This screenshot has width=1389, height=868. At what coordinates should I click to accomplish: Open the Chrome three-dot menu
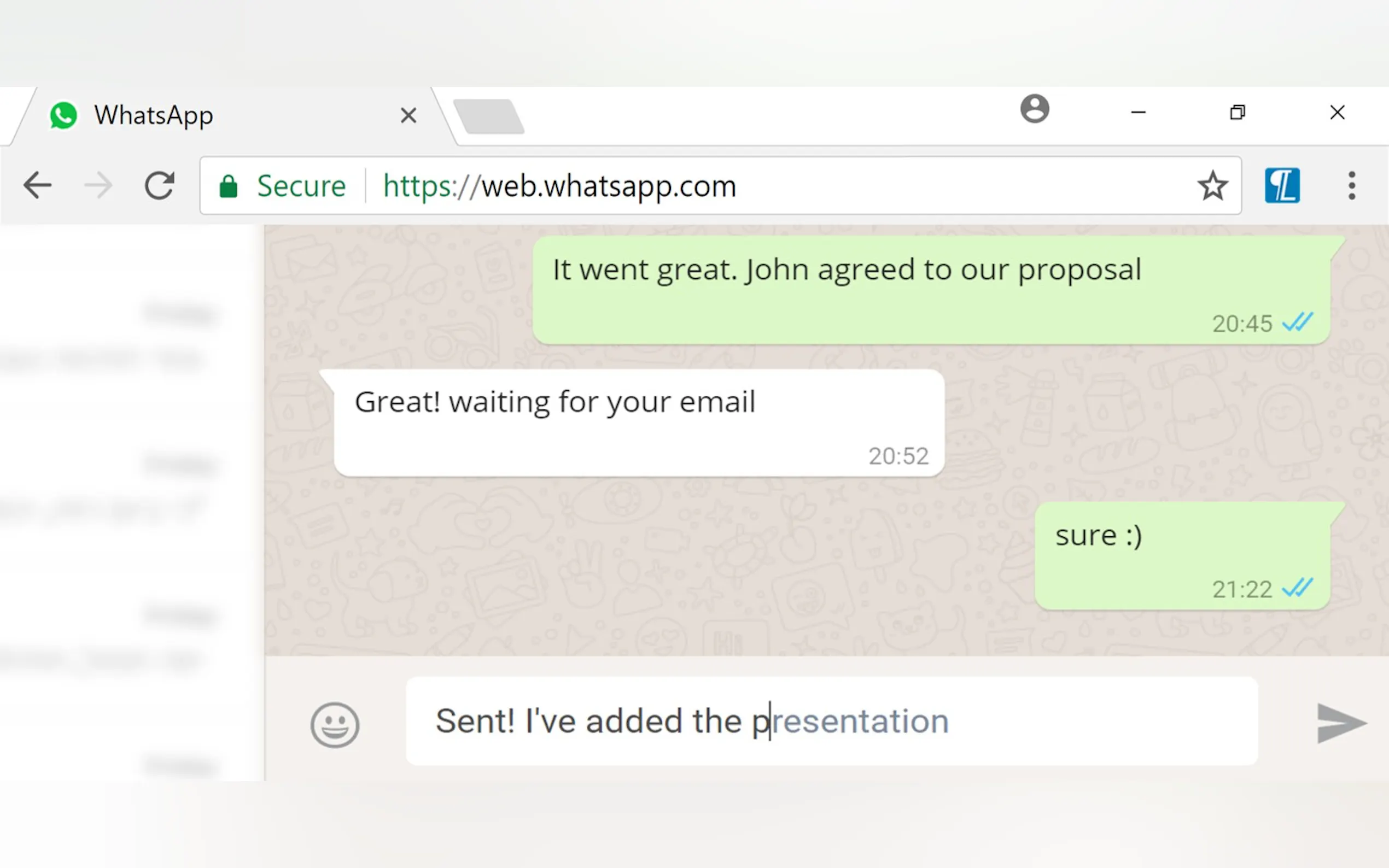tap(1352, 185)
